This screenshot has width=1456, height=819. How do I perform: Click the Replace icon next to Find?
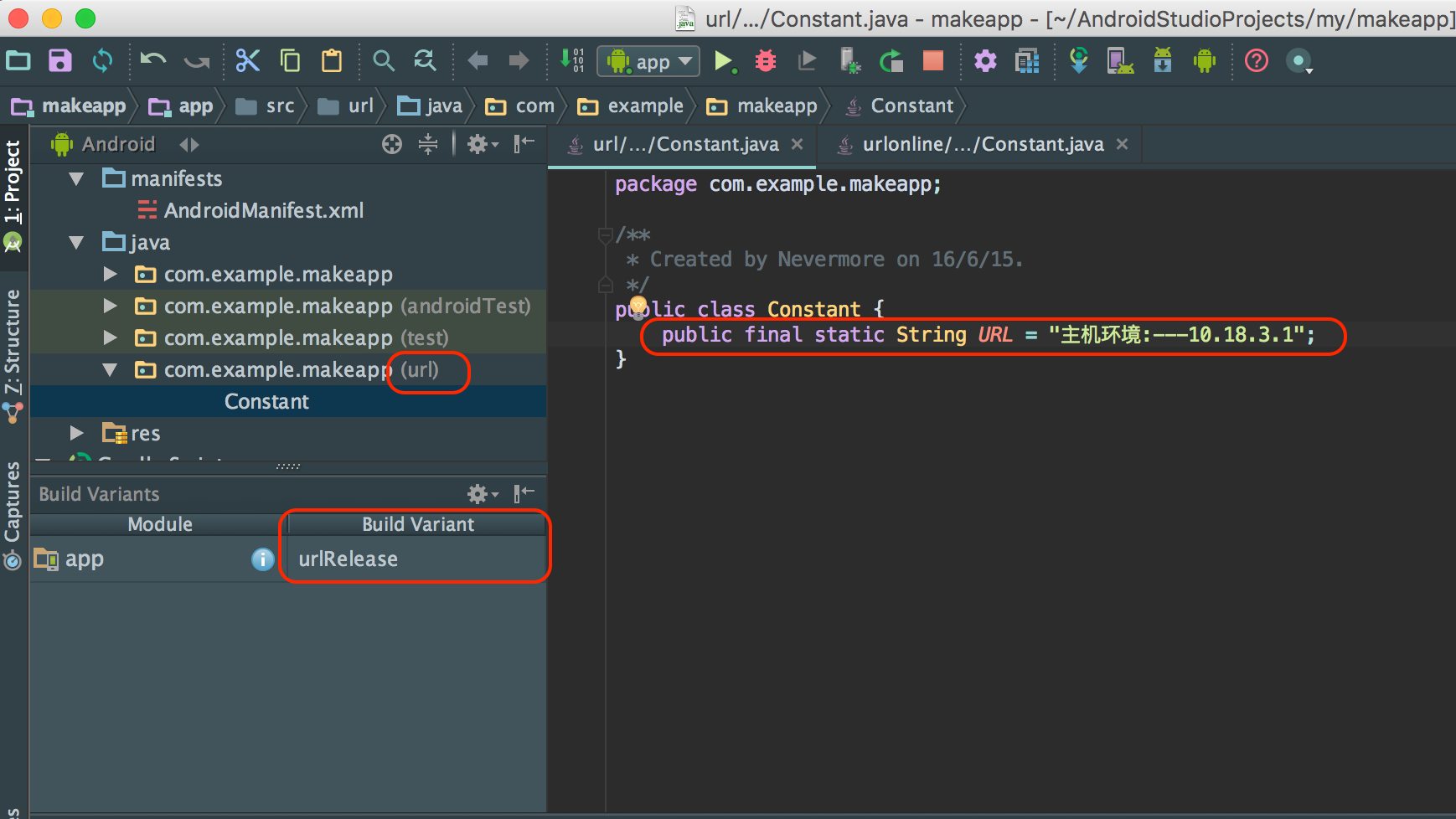pyautogui.click(x=425, y=60)
